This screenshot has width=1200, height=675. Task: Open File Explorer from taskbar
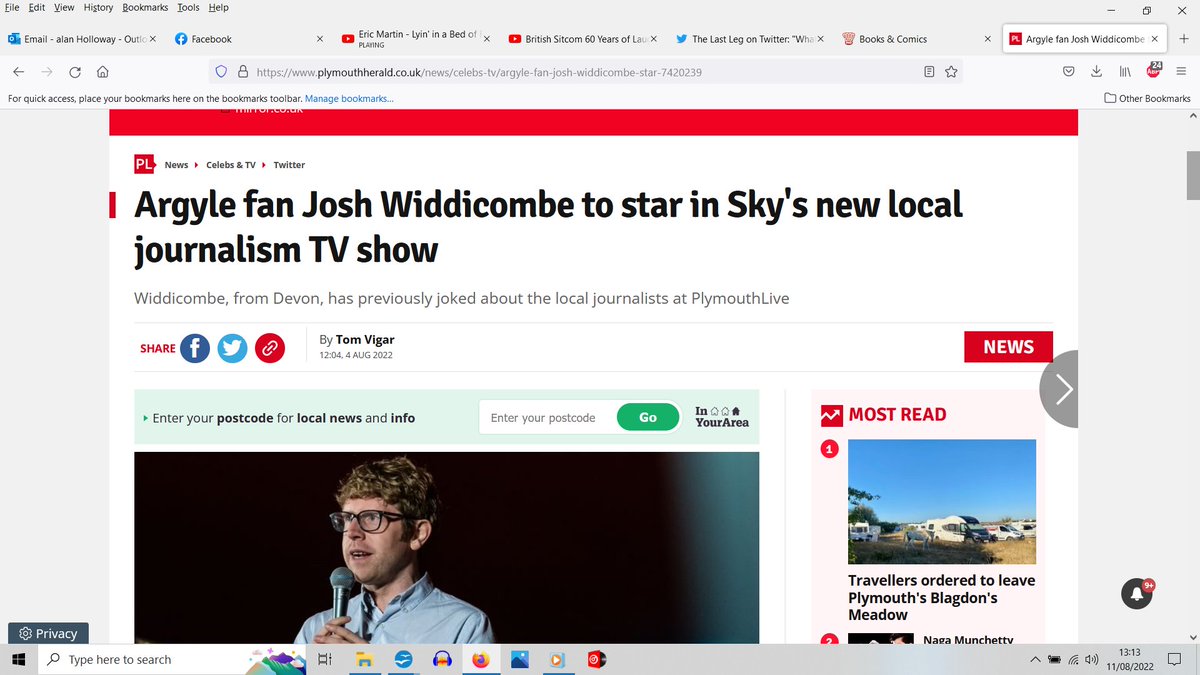point(365,659)
